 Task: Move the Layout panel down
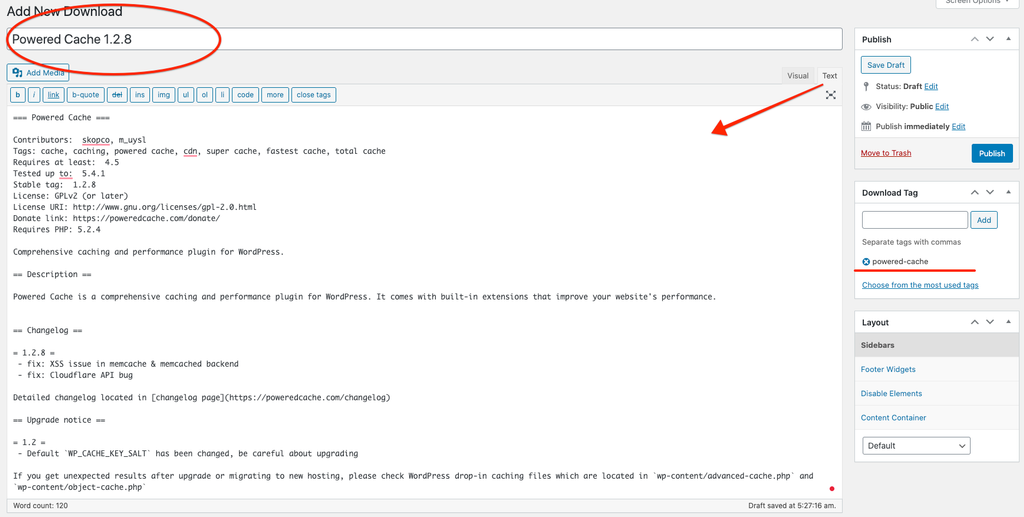pos(990,322)
